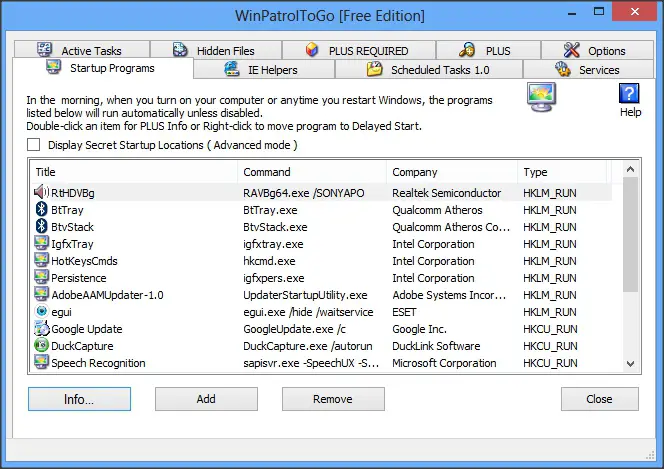The height and width of the screenshot is (469, 664).
Task: Sort list by the Company column header
Action: tap(452, 172)
